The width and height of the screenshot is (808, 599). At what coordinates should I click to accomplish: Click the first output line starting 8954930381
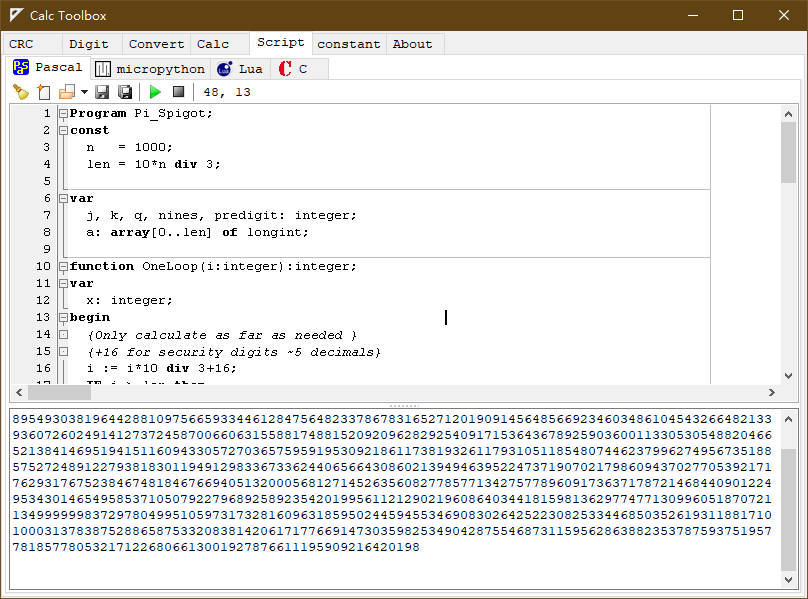pos(392,419)
